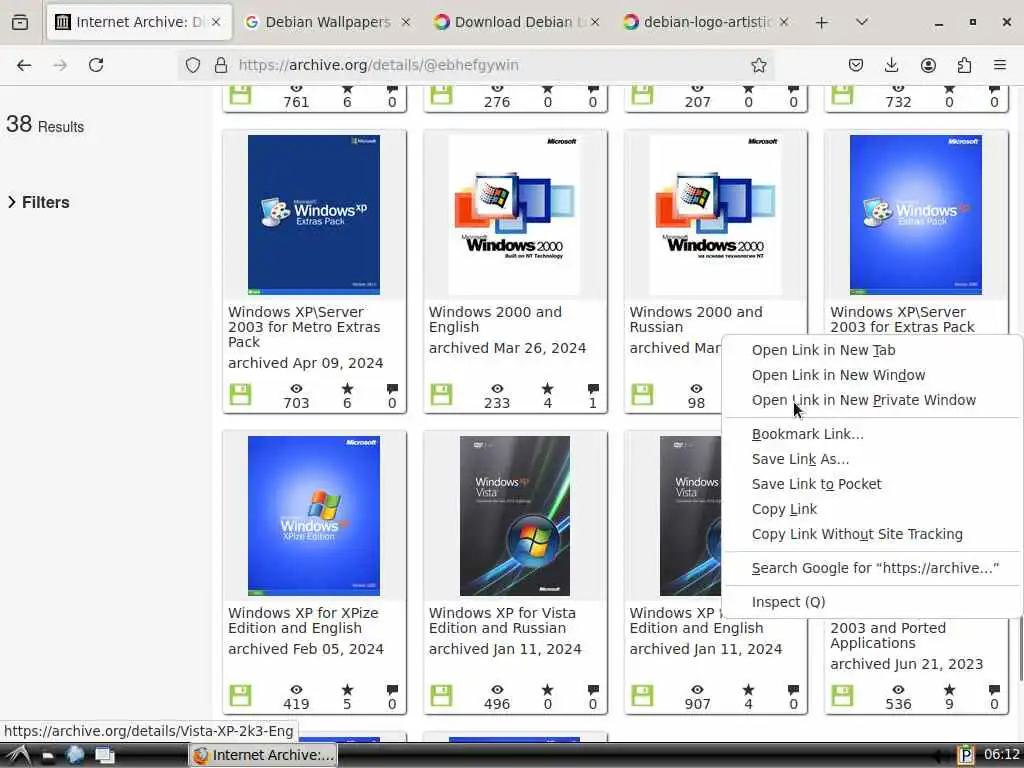Click the favorites star on Ported Applications card
Image resolution: width=1024 pixels, height=768 pixels.
click(x=950, y=690)
